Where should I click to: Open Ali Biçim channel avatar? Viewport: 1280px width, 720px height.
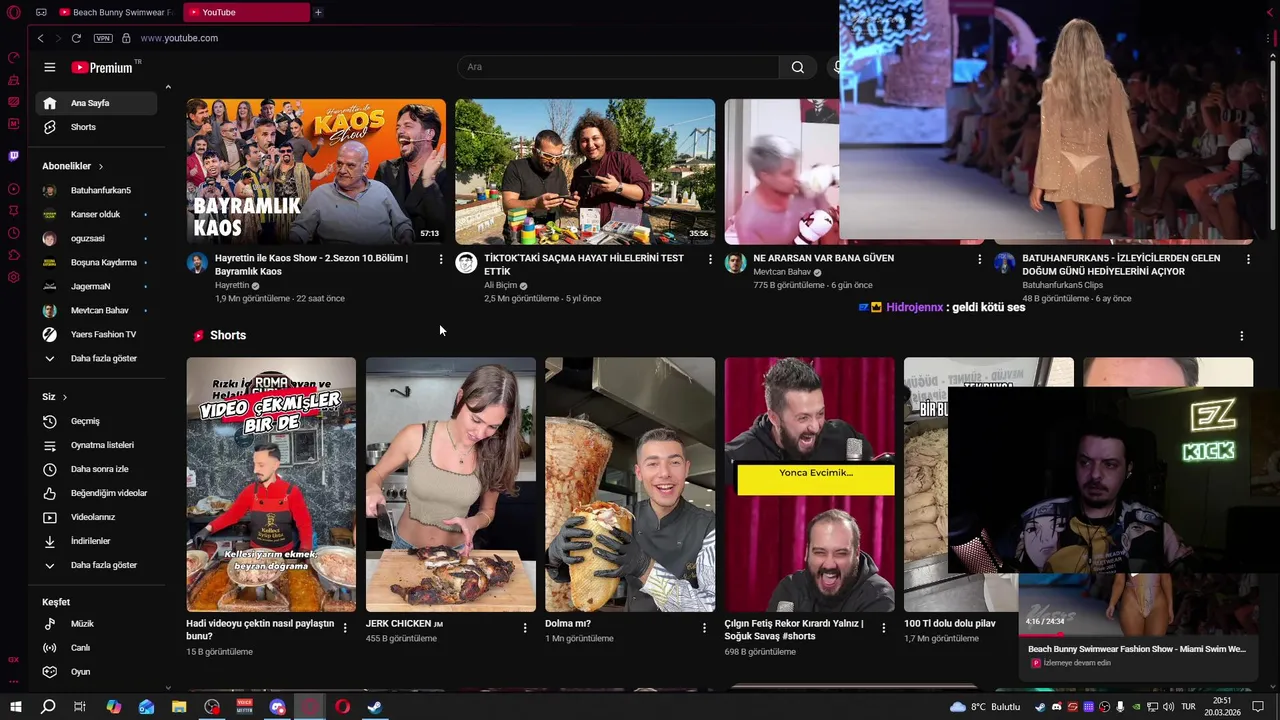click(x=466, y=263)
